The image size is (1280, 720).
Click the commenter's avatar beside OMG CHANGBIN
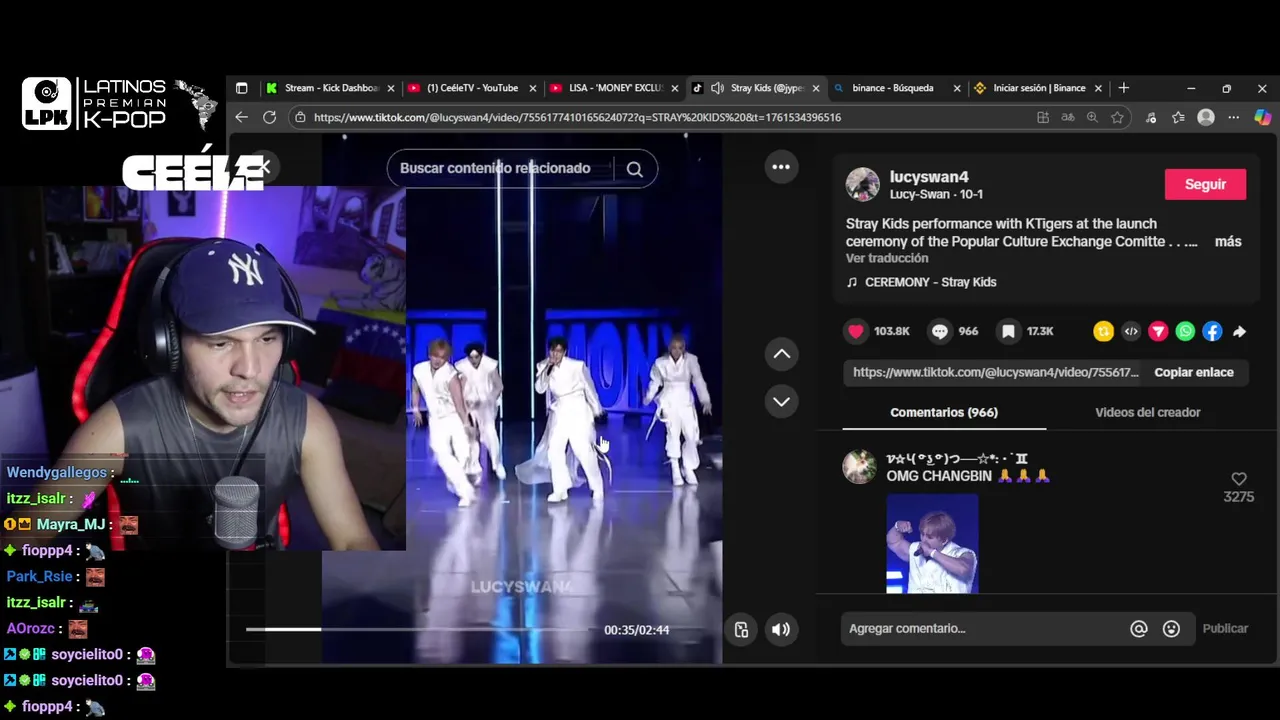click(x=859, y=466)
